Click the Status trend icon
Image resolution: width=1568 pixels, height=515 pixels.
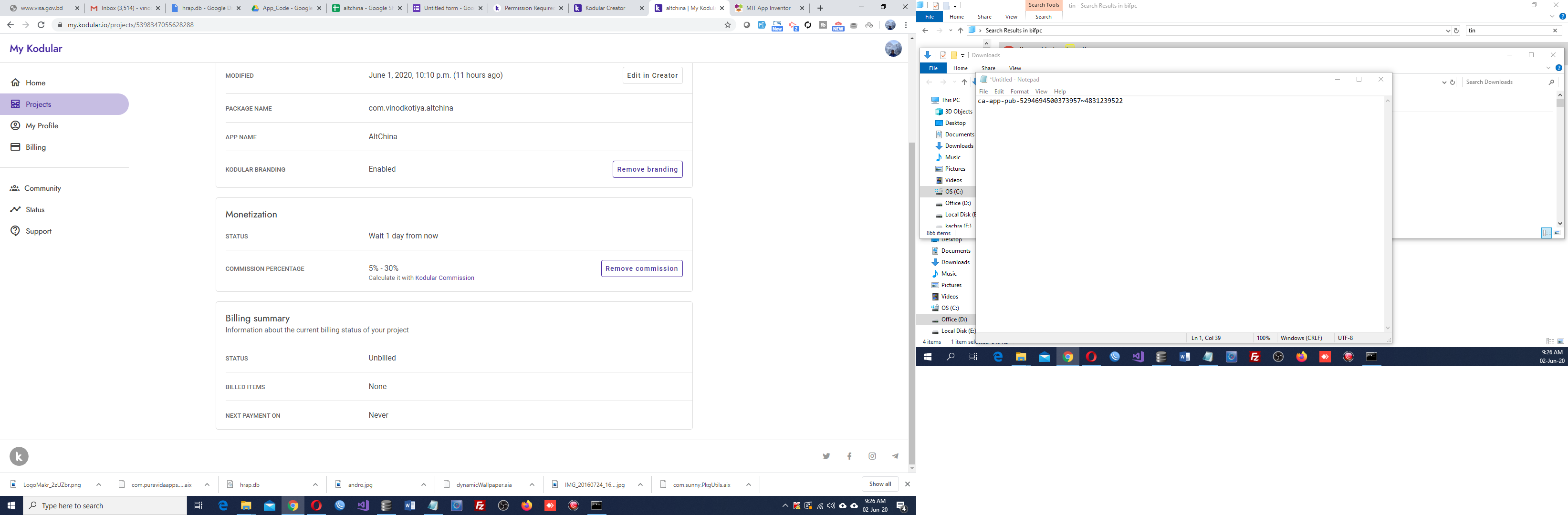coord(15,210)
